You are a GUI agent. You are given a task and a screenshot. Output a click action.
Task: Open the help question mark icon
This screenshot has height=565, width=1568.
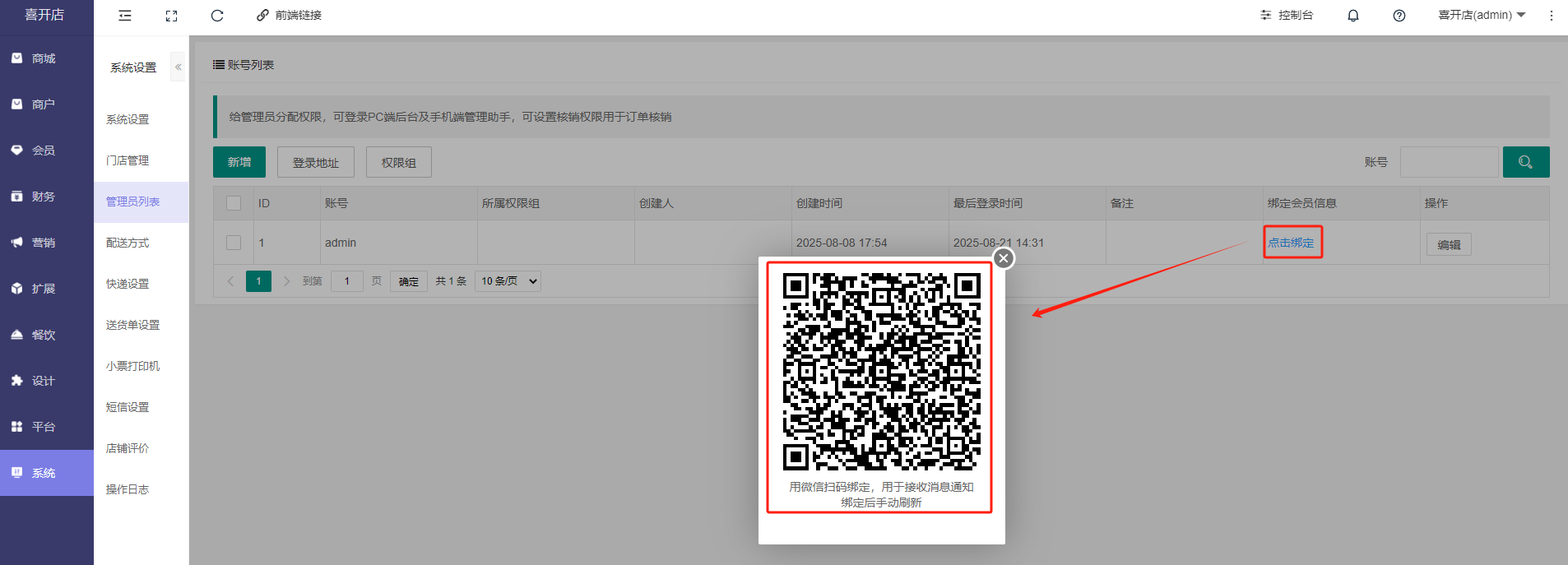pyautogui.click(x=1399, y=16)
